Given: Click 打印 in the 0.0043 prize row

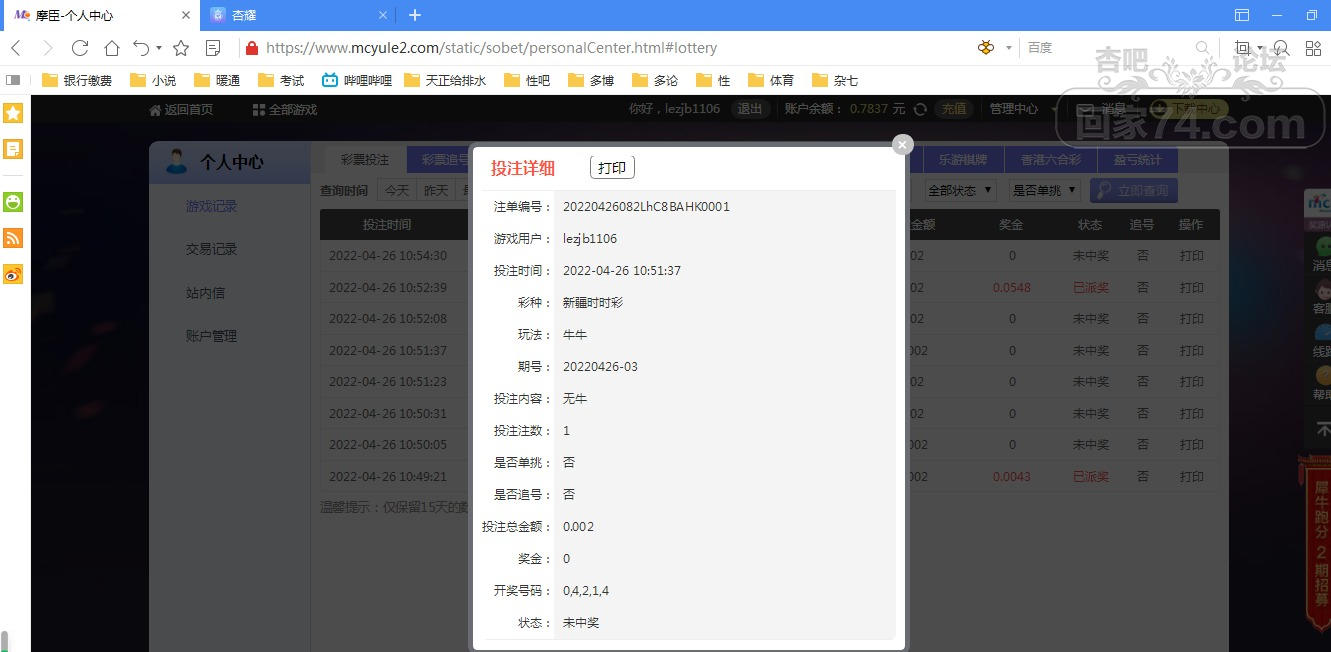Looking at the screenshot, I should pyautogui.click(x=1191, y=477).
